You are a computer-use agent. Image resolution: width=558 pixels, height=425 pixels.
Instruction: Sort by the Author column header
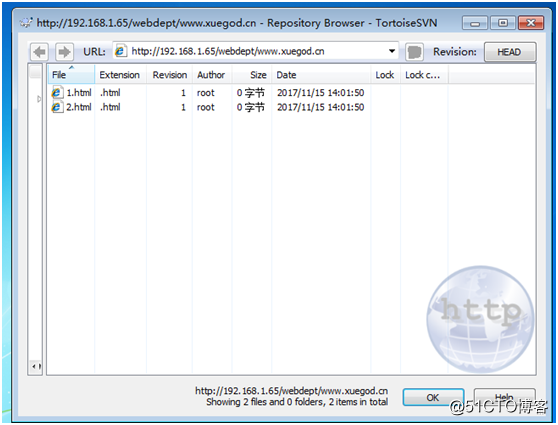tap(212, 75)
